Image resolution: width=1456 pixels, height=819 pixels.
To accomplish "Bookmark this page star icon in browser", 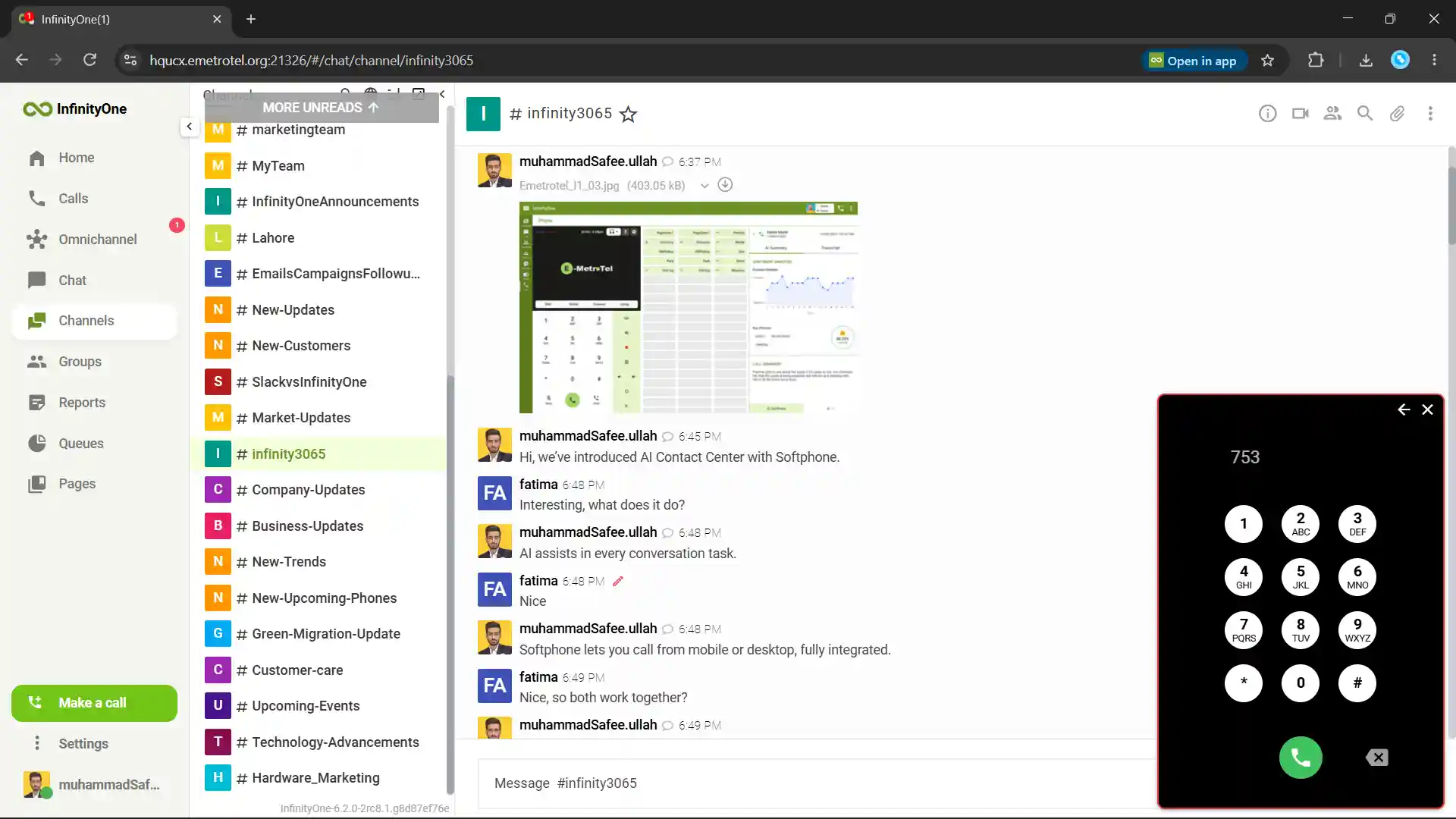I will [1267, 61].
